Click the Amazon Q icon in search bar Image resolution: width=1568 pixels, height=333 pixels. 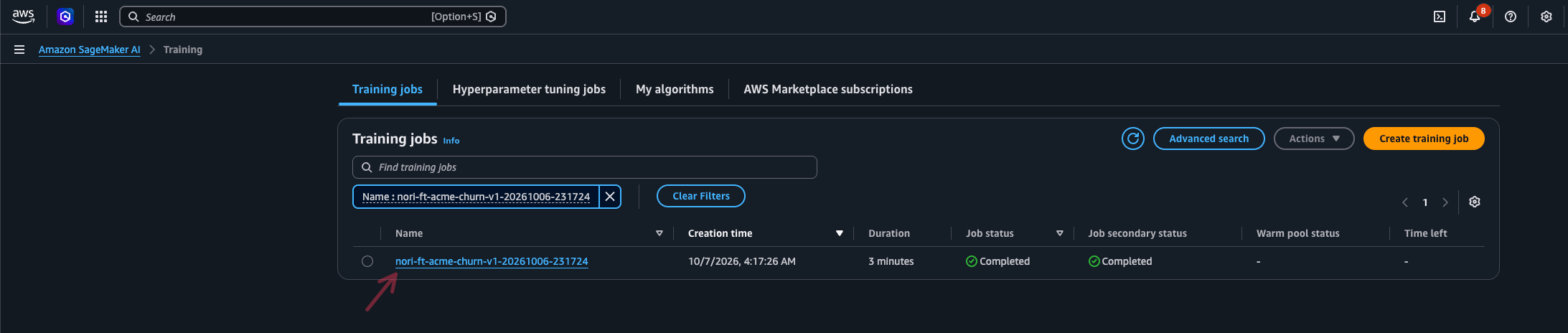coord(492,17)
